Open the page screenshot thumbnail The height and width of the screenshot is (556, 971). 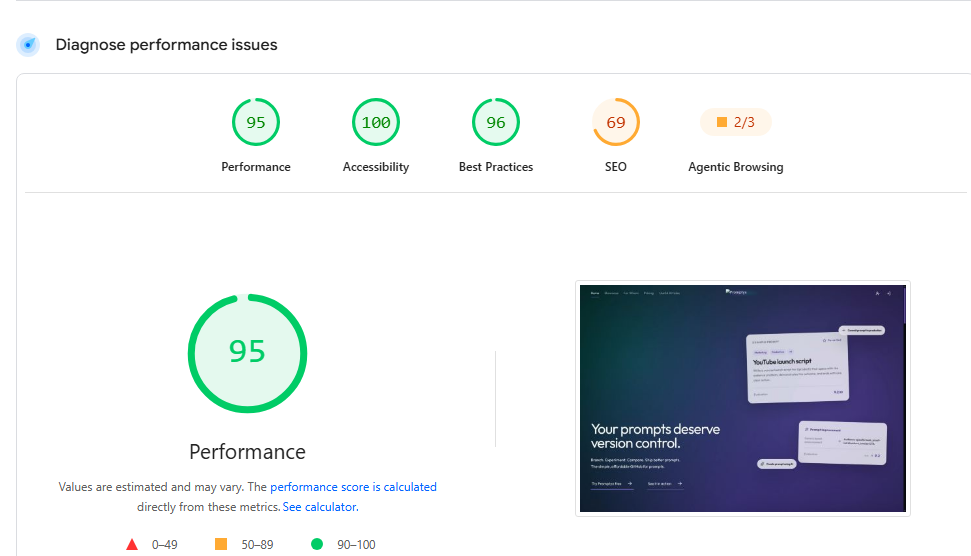[x=742, y=398]
